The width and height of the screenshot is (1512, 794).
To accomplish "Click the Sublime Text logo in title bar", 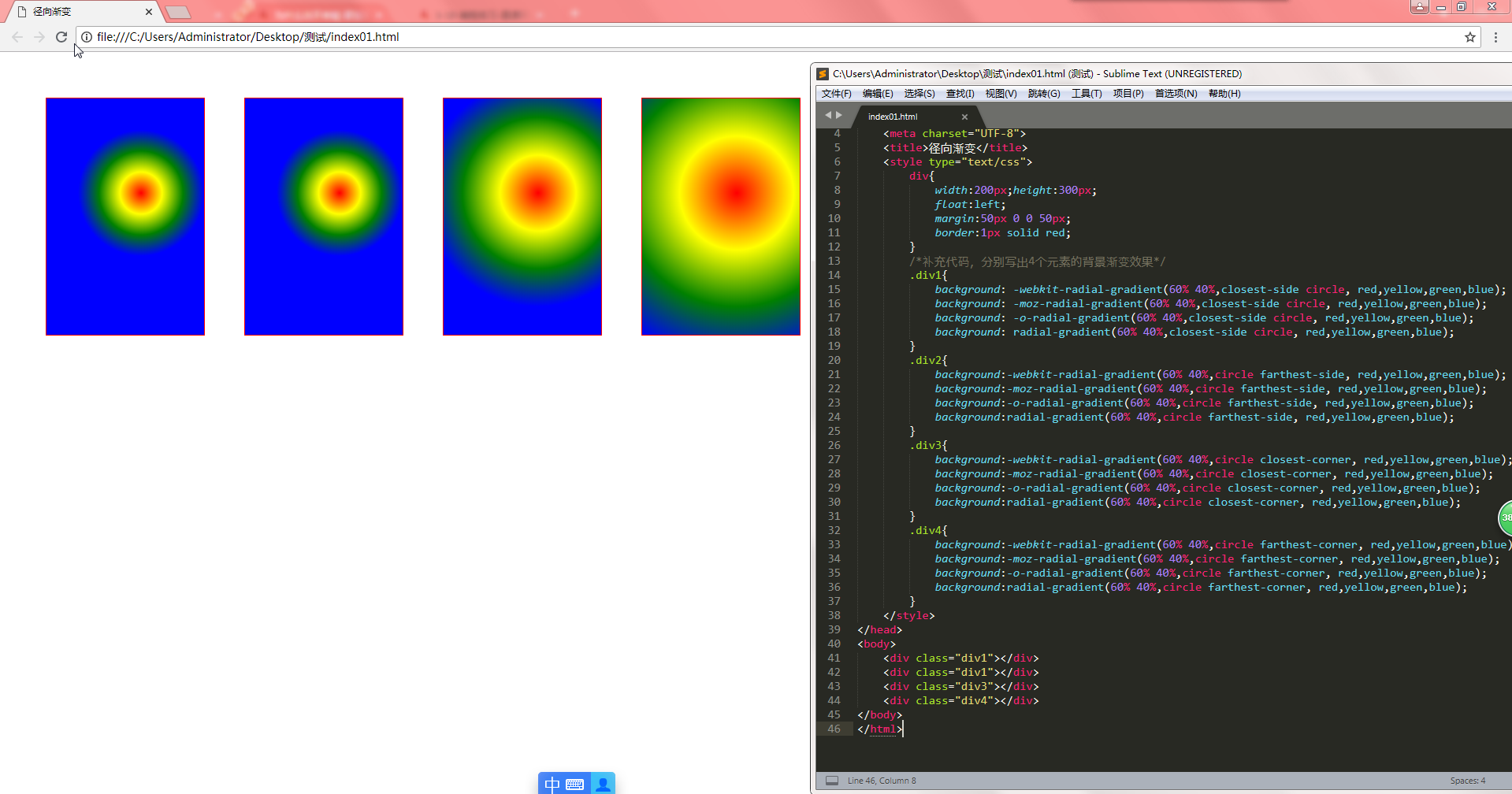I will pyautogui.click(x=823, y=74).
